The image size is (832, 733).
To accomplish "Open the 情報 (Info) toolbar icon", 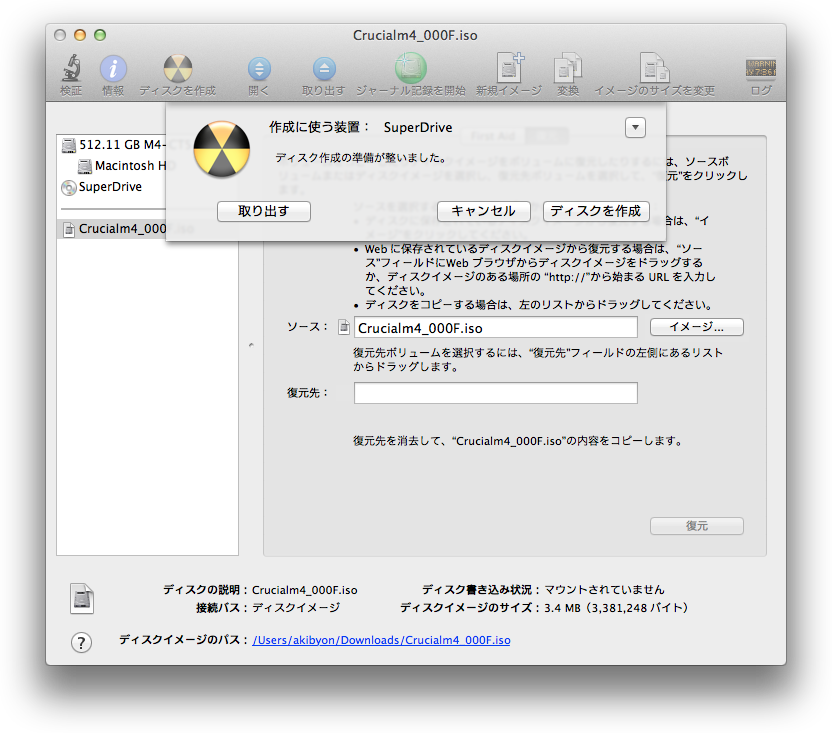I will click(x=113, y=68).
